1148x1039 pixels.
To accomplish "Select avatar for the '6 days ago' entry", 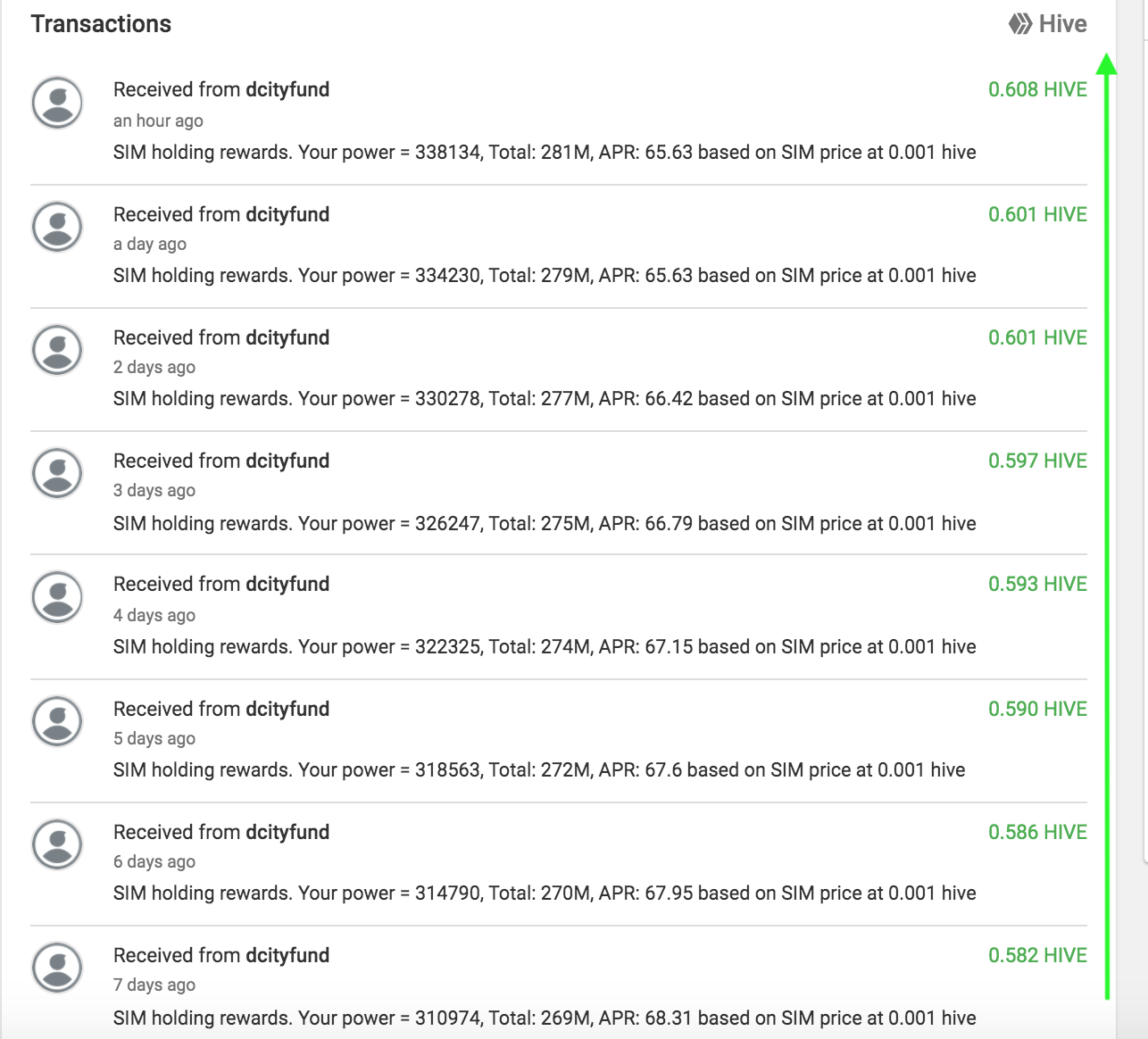I will [x=58, y=844].
